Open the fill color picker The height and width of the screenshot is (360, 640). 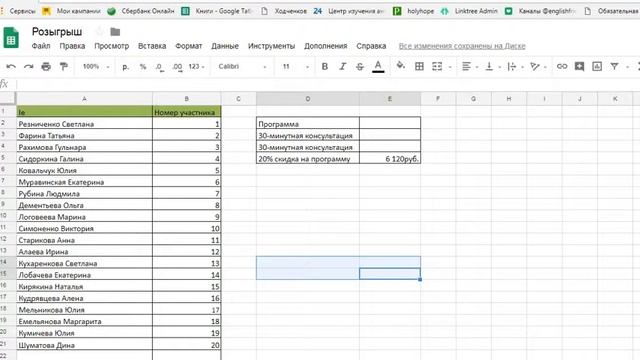401,66
